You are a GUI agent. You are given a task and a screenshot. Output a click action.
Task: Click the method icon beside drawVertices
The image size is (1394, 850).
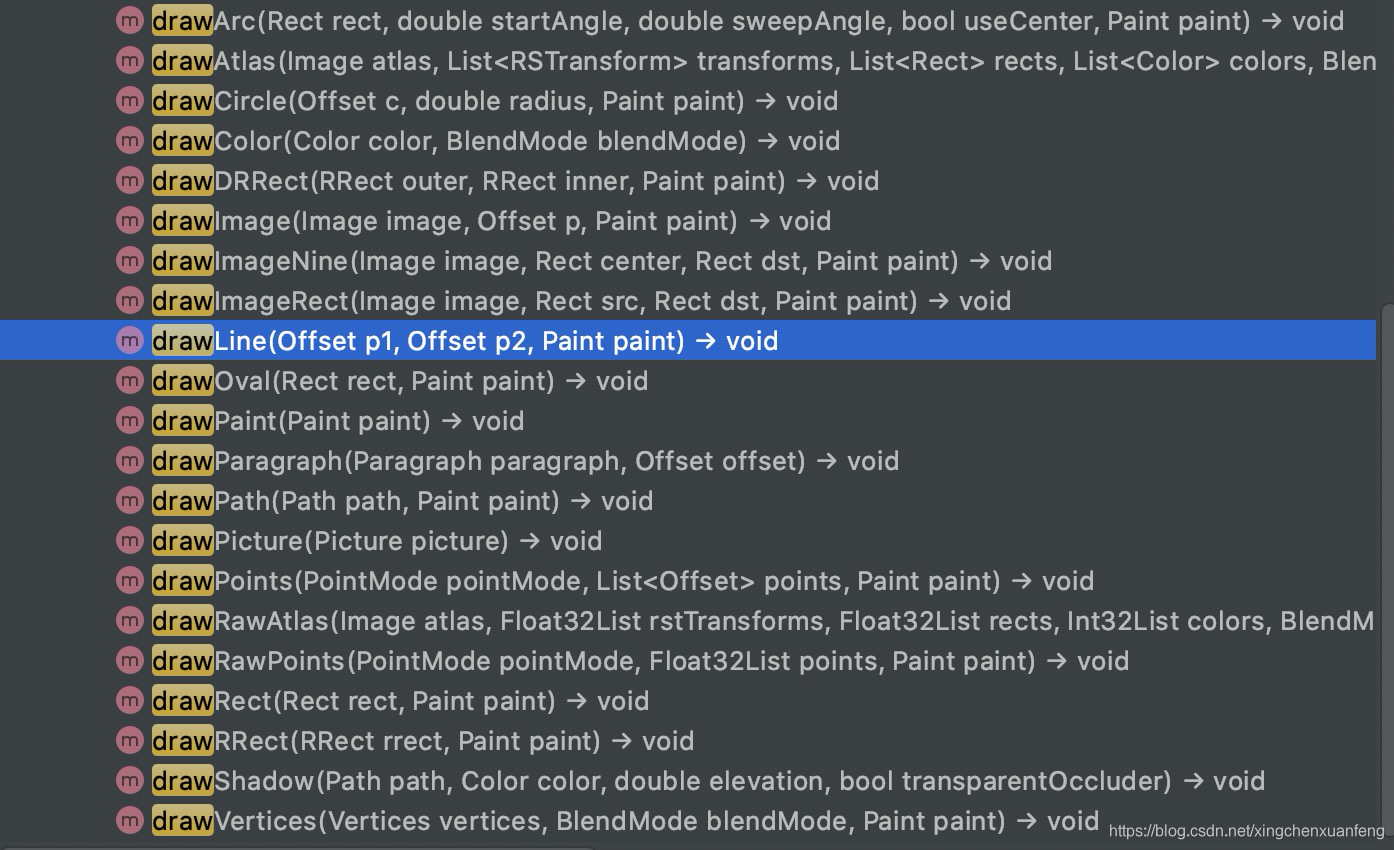130,821
